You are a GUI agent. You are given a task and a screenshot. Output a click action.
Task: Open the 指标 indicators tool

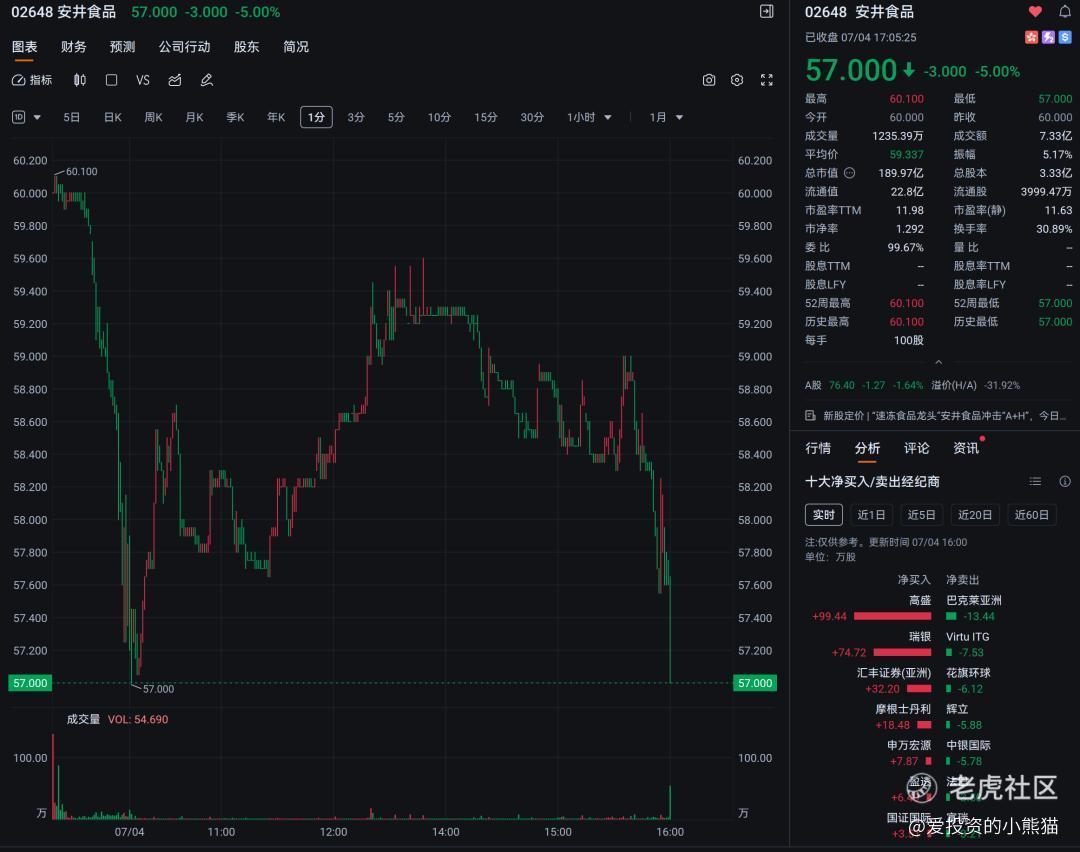[x=32, y=80]
